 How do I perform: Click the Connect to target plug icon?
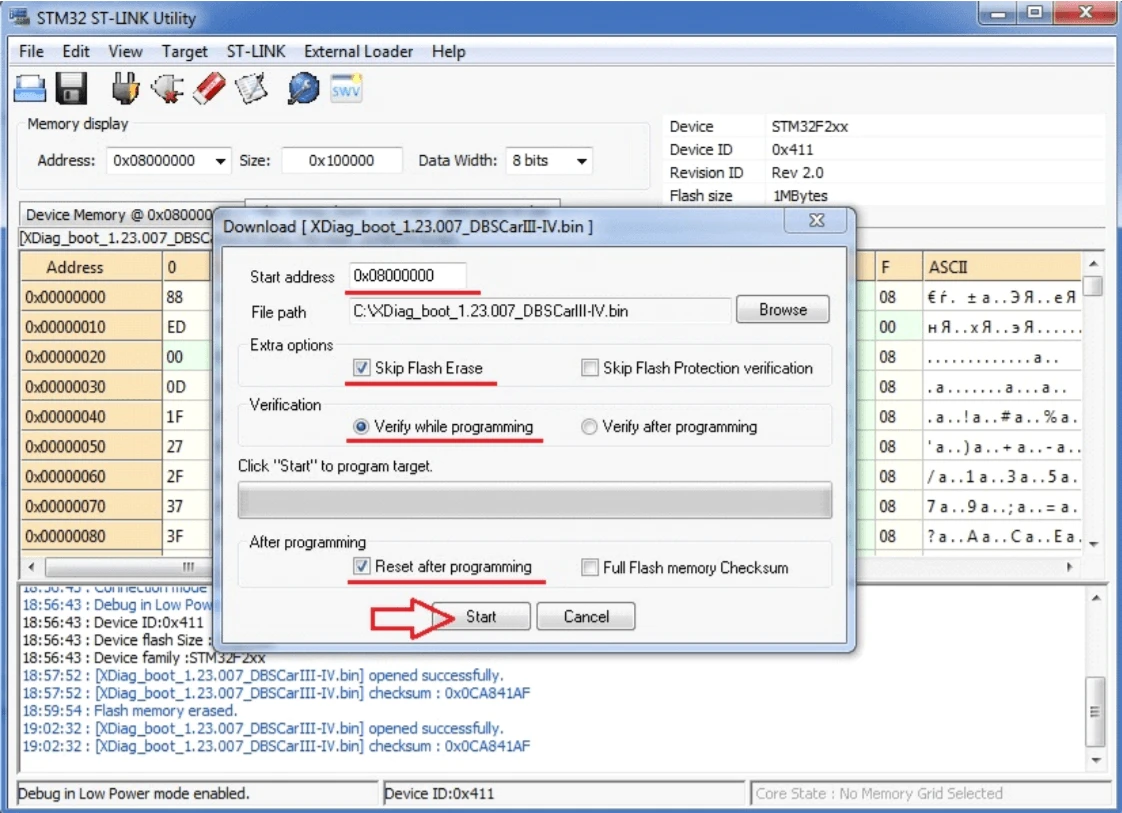pyautogui.click(x=125, y=89)
